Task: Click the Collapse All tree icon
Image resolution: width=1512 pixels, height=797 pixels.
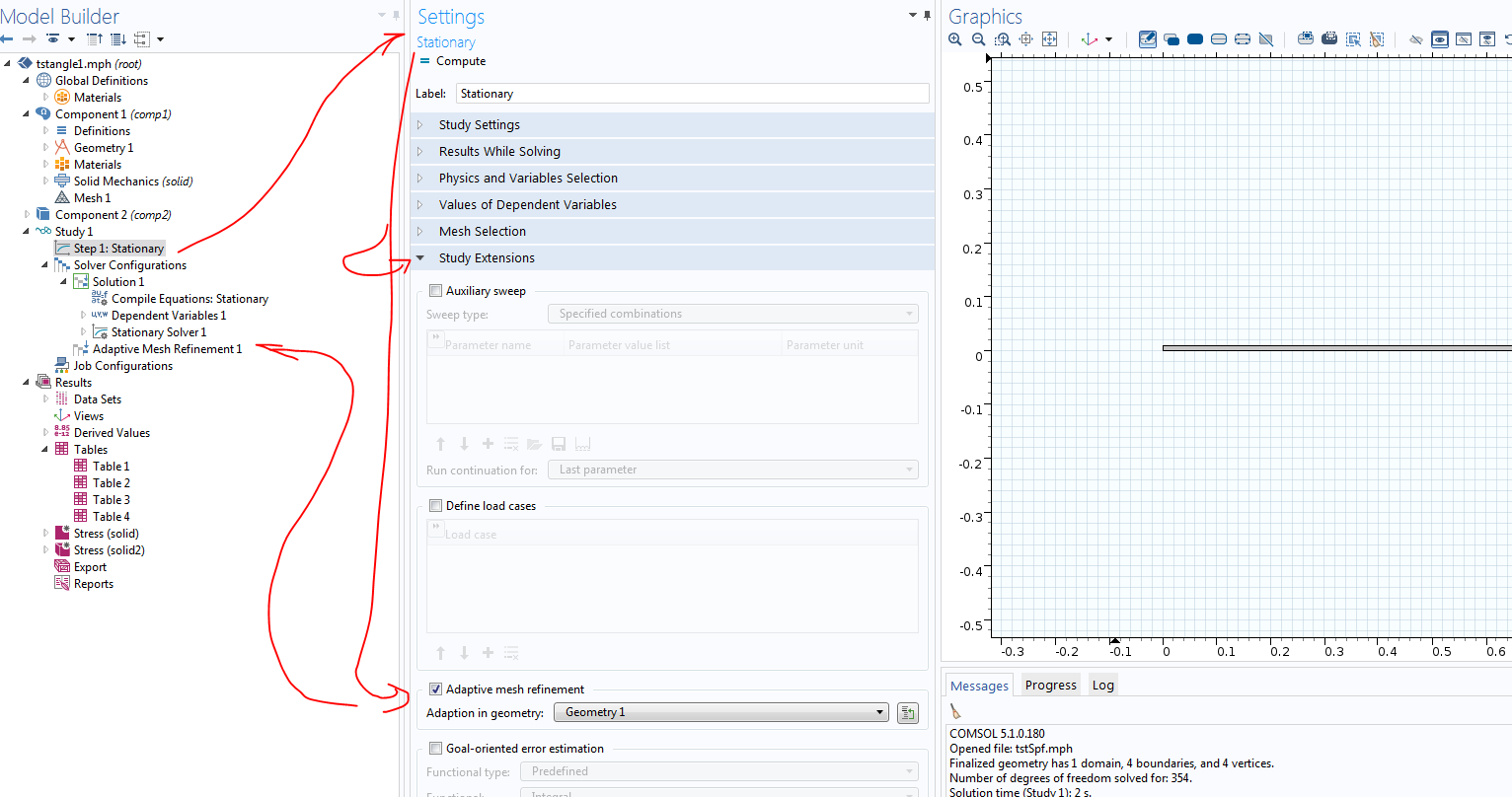Action: (x=95, y=39)
